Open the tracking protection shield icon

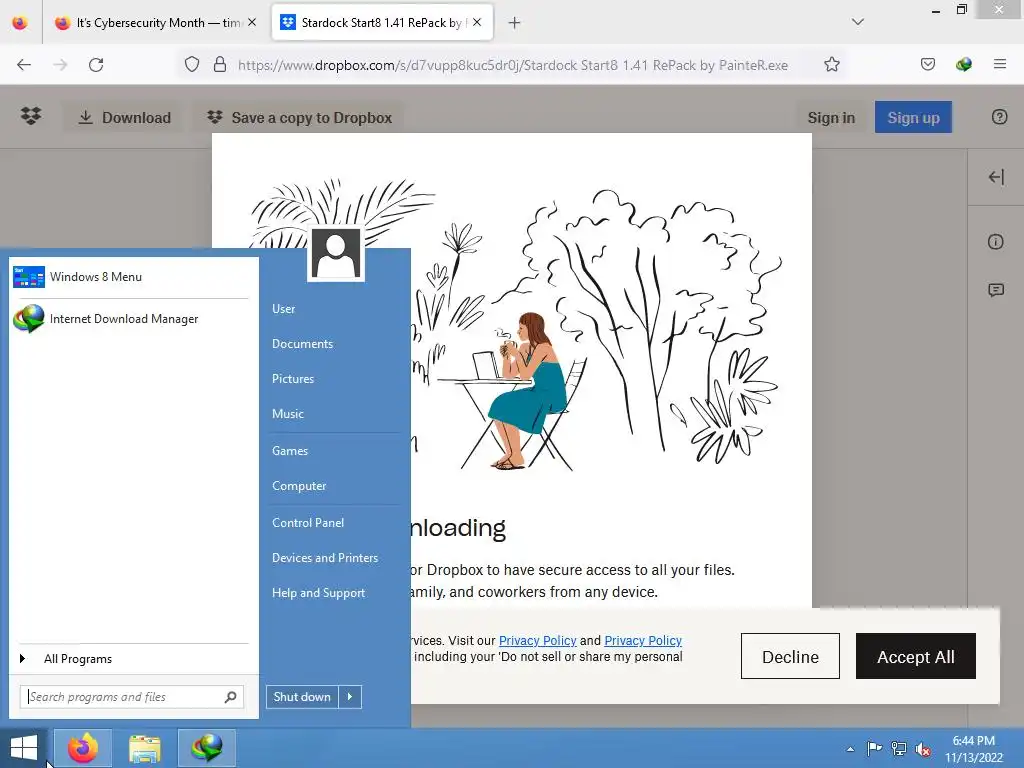tap(191, 65)
